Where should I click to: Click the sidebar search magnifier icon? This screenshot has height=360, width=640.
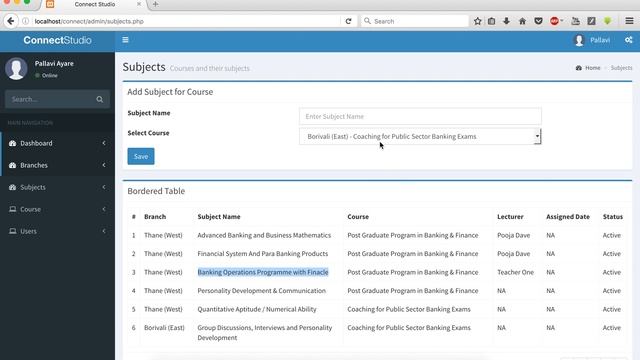coord(100,99)
